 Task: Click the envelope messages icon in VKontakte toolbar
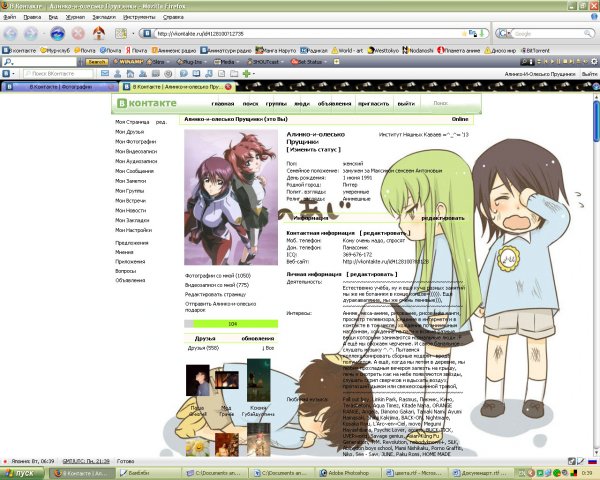[105, 73]
